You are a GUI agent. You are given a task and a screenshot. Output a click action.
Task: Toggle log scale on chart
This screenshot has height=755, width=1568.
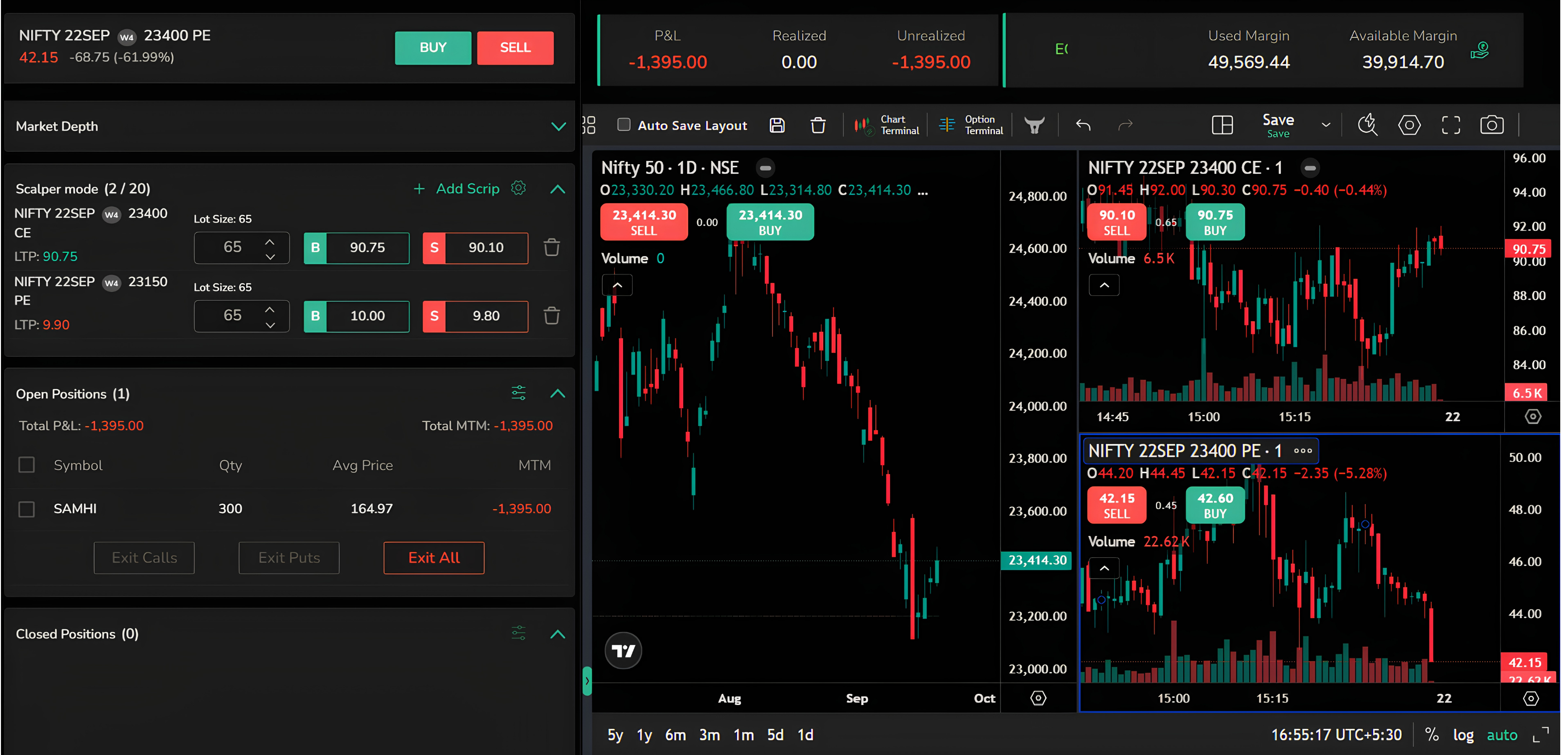[1463, 735]
